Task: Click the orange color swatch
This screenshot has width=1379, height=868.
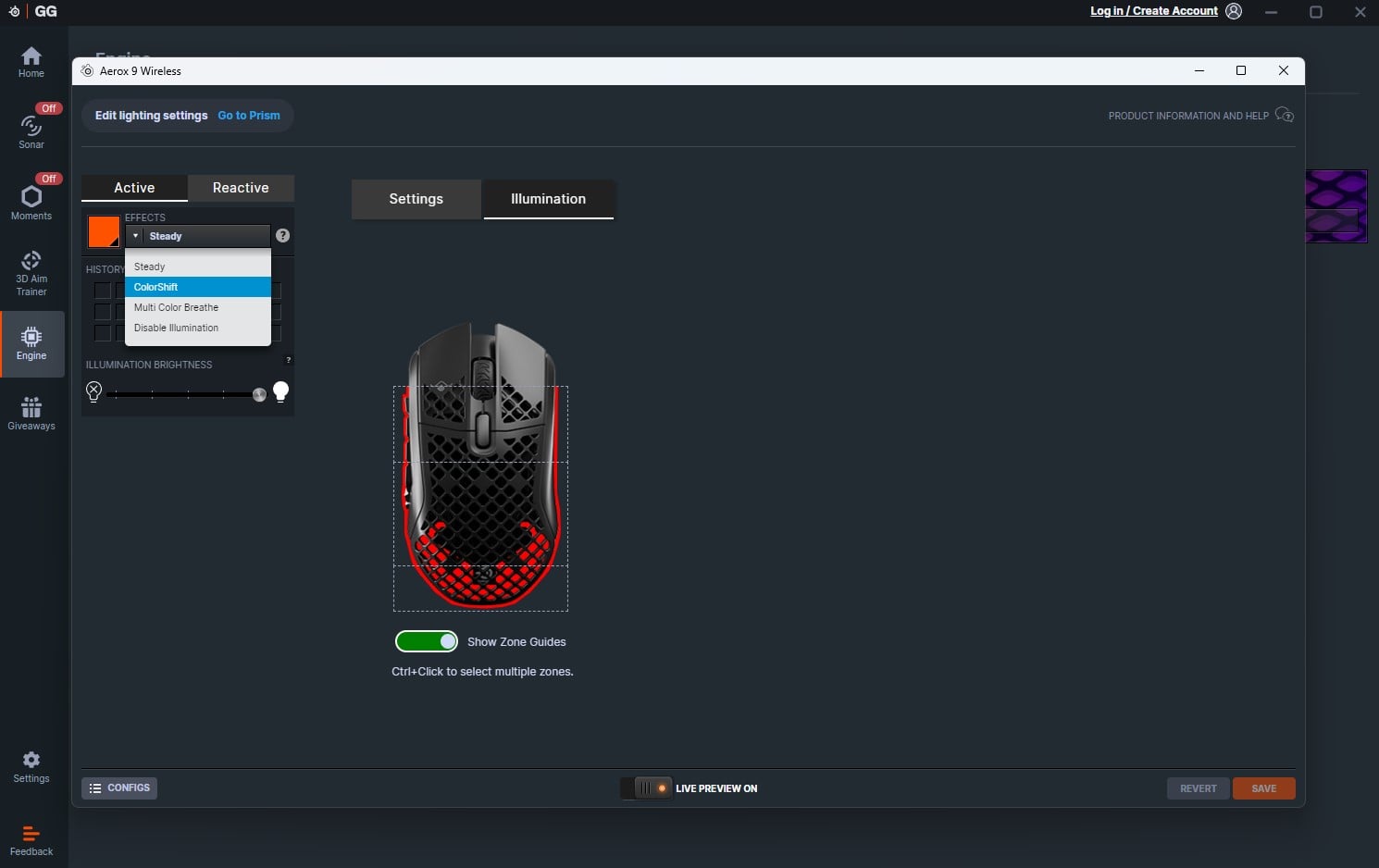Action: click(103, 231)
